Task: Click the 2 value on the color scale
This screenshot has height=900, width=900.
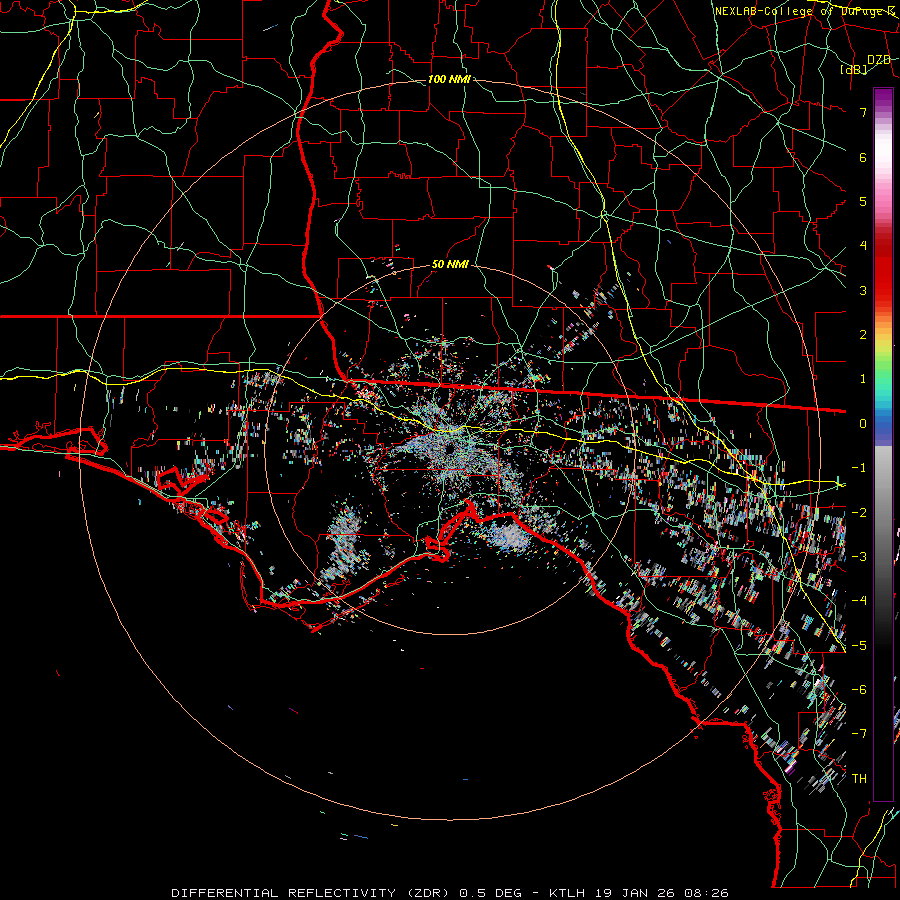Action: point(863,335)
